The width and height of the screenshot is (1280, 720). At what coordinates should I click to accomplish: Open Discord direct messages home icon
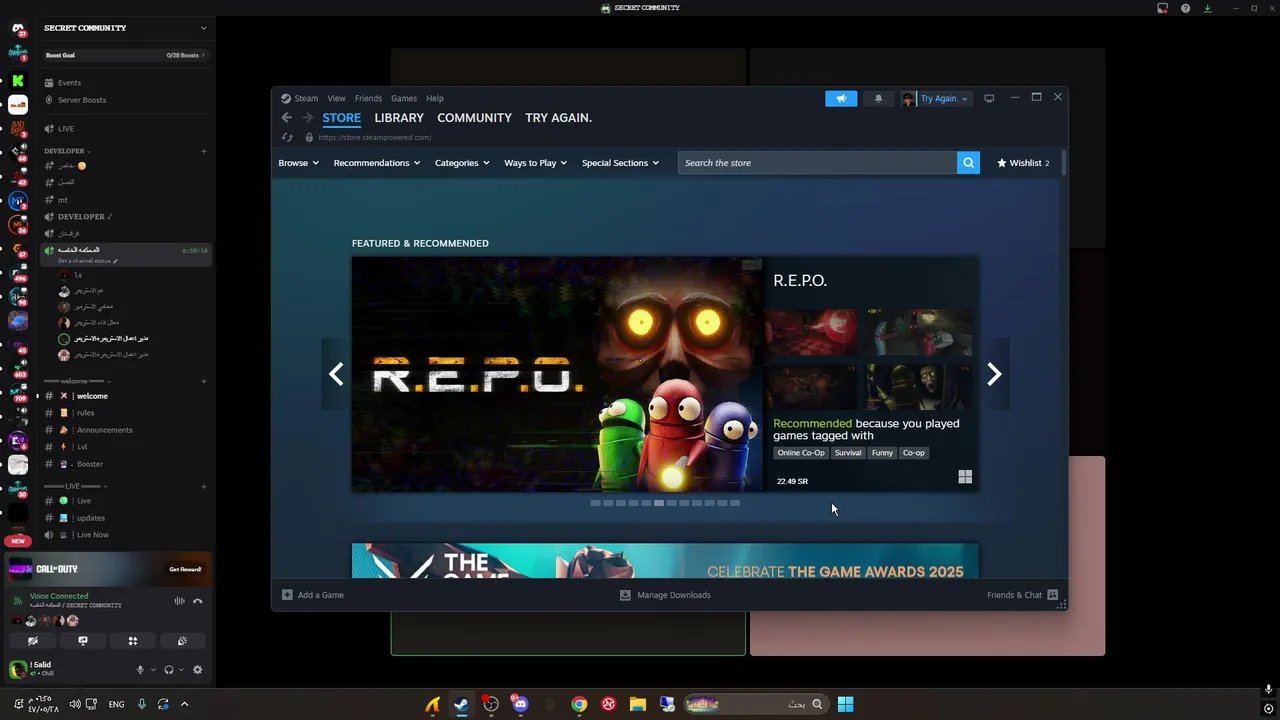[18, 29]
